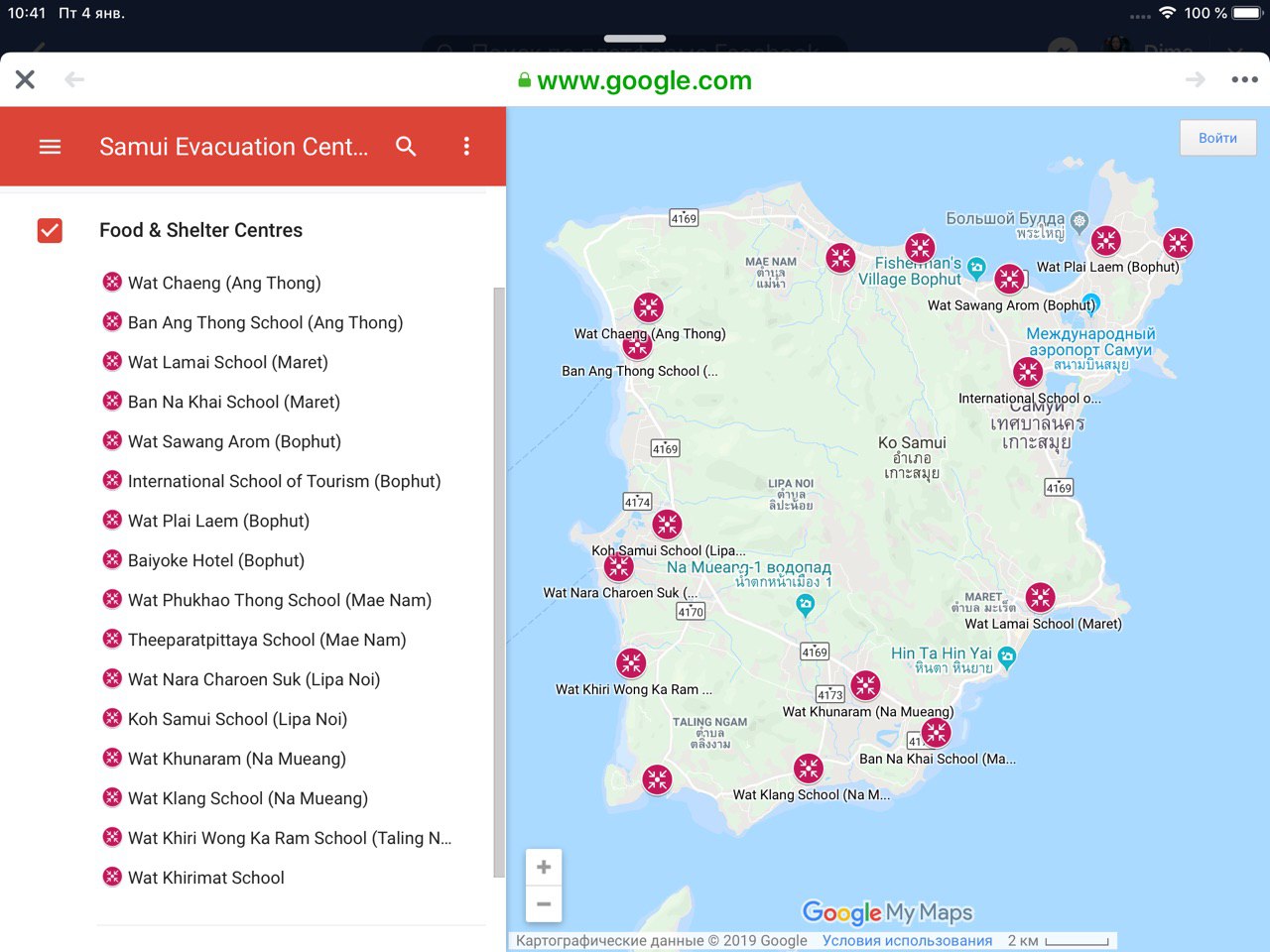Uncheck the Food & Shelter Centres layer
Image resolution: width=1270 pixels, height=952 pixels.
(50, 230)
